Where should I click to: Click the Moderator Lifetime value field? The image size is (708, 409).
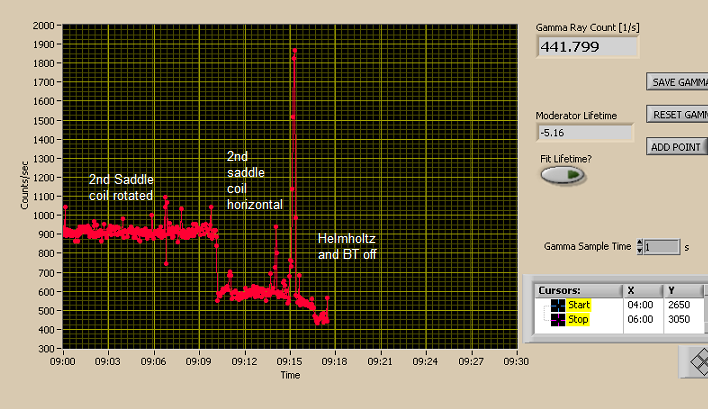point(585,133)
